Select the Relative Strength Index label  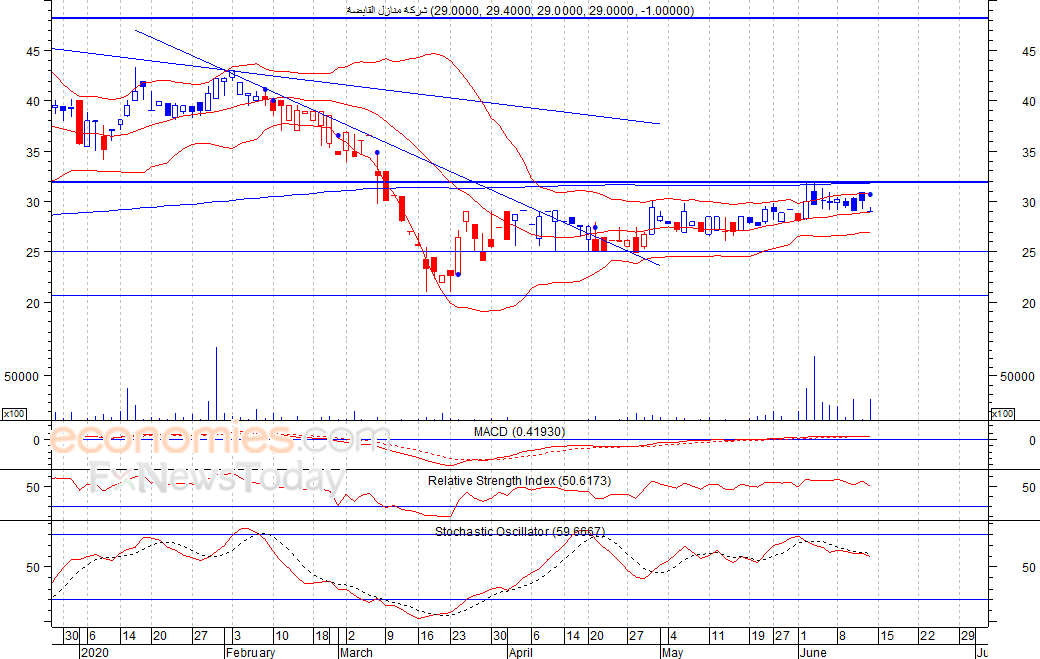coord(519,481)
